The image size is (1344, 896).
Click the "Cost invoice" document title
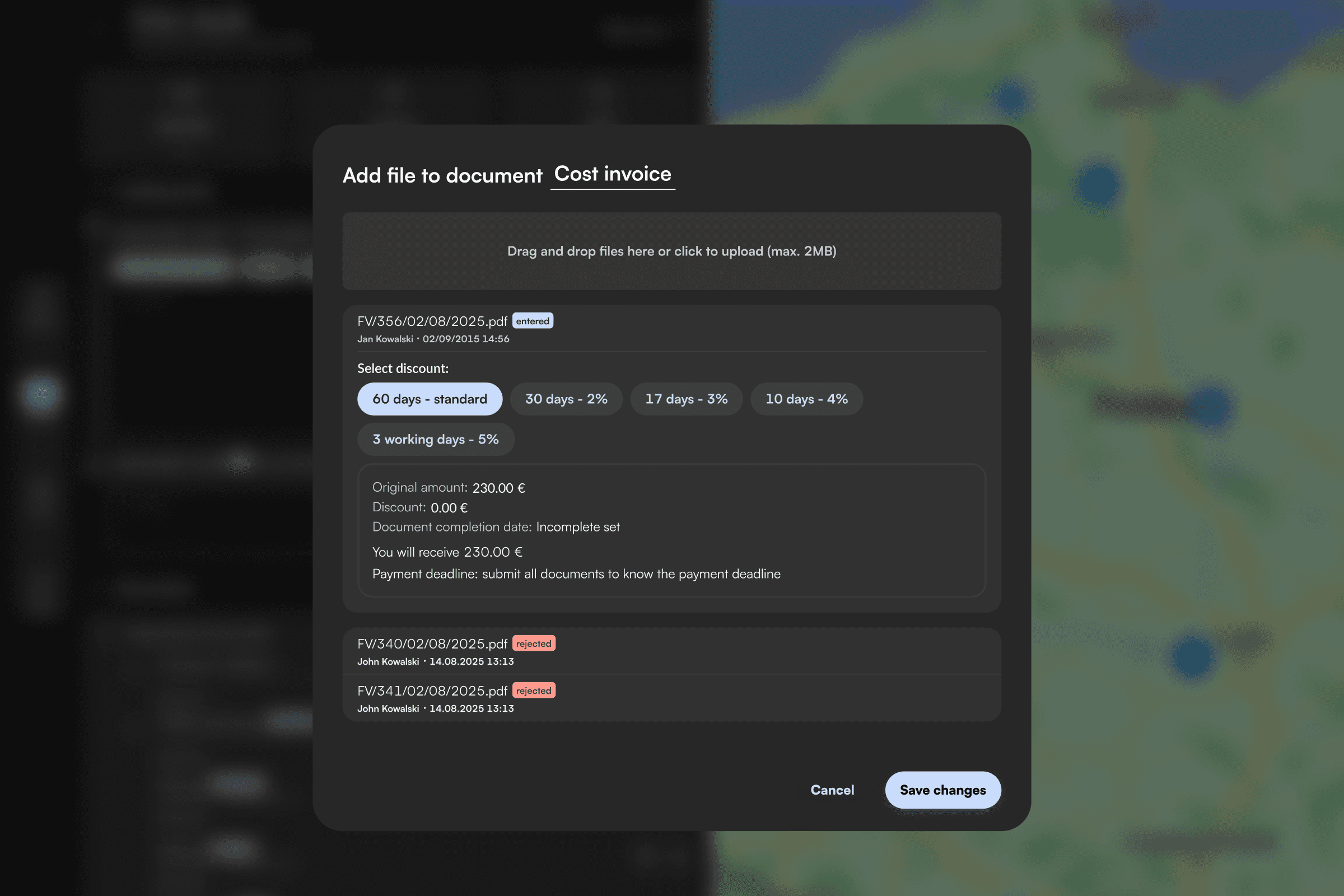(613, 174)
